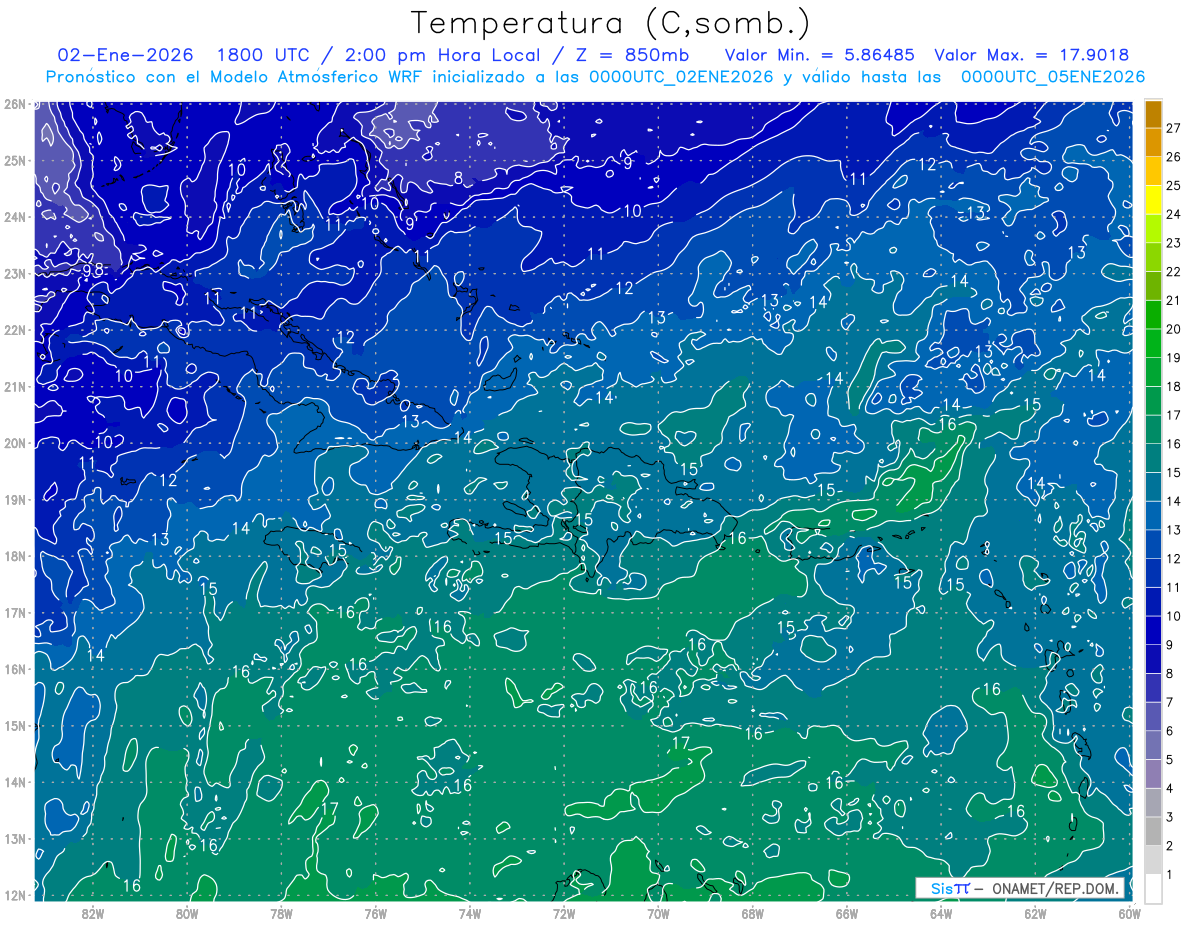This screenshot has height=927, width=1200.
Task: Click the color legend label 27
Action: tap(1173, 127)
